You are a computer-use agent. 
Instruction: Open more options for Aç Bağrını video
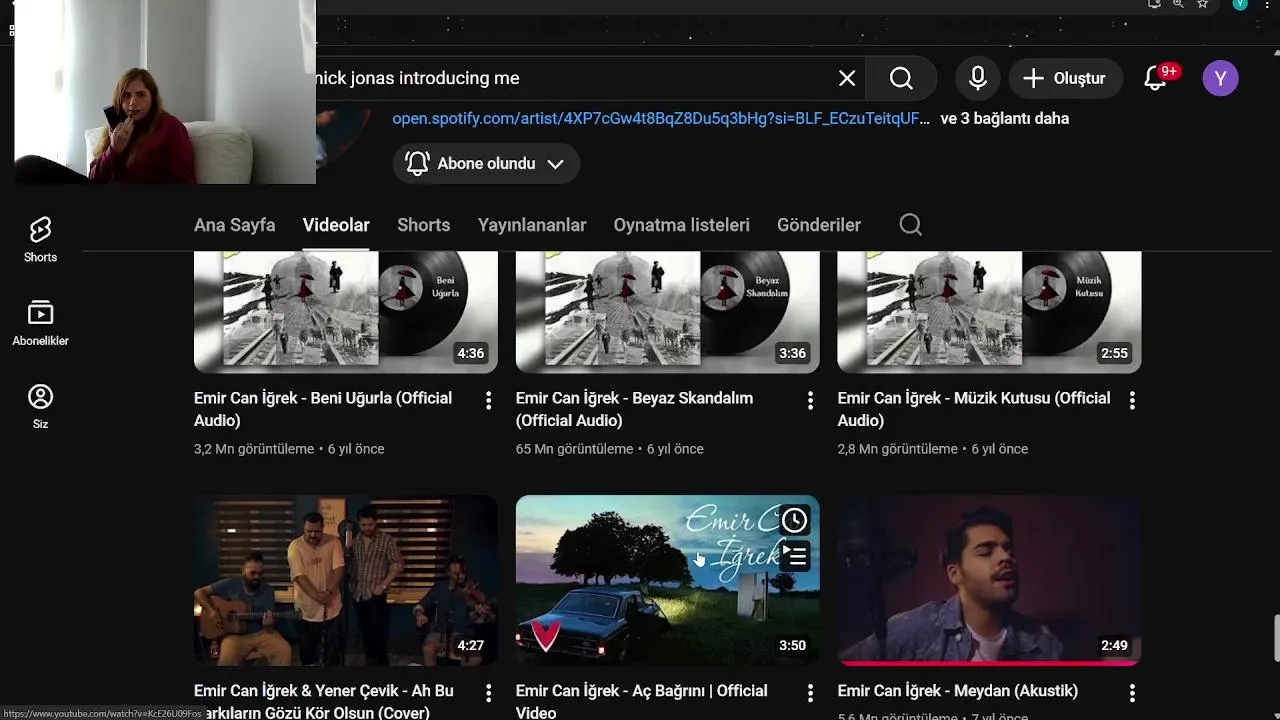(x=810, y=693)
